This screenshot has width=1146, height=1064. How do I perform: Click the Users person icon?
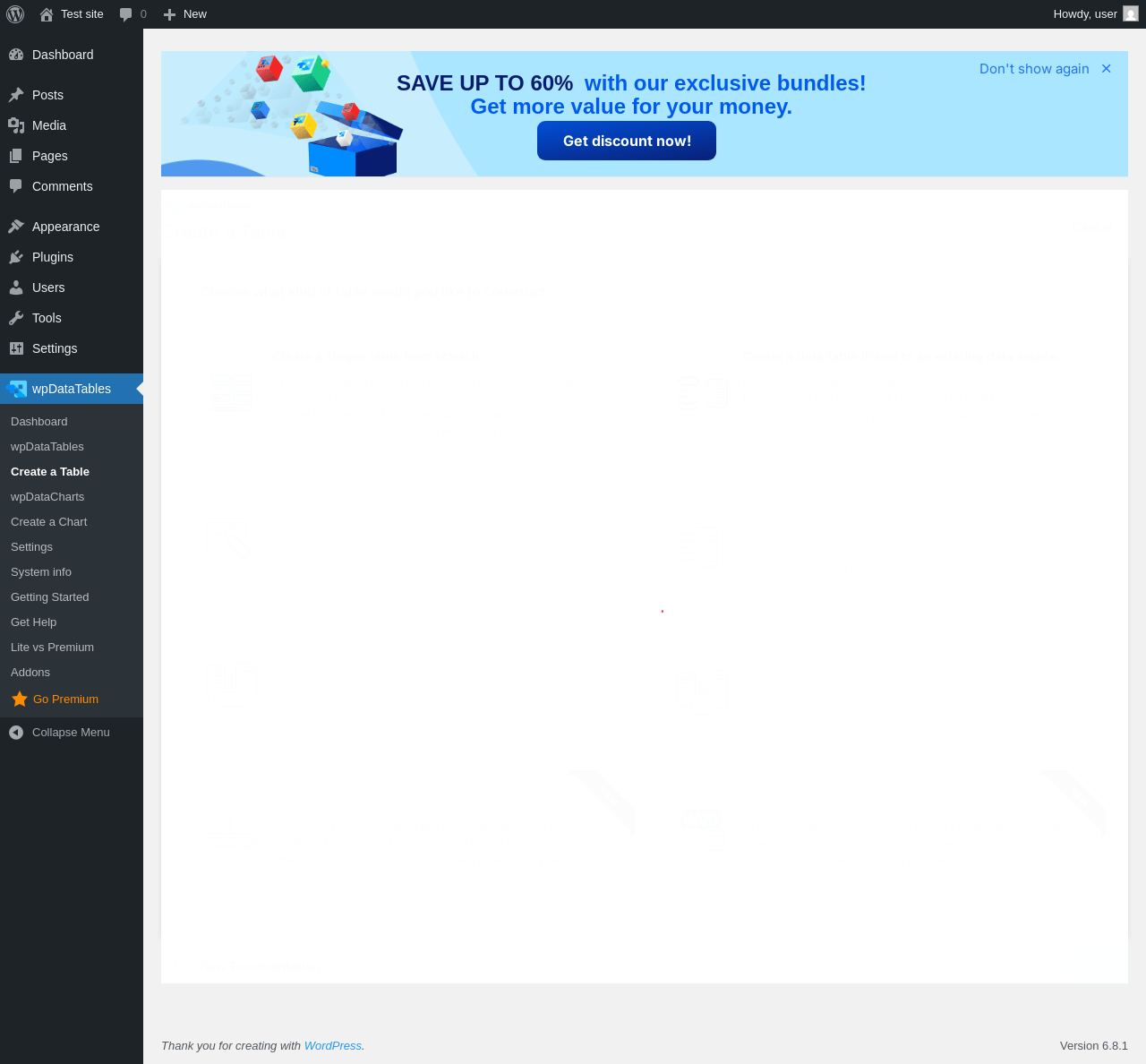[x=16, y=287]
